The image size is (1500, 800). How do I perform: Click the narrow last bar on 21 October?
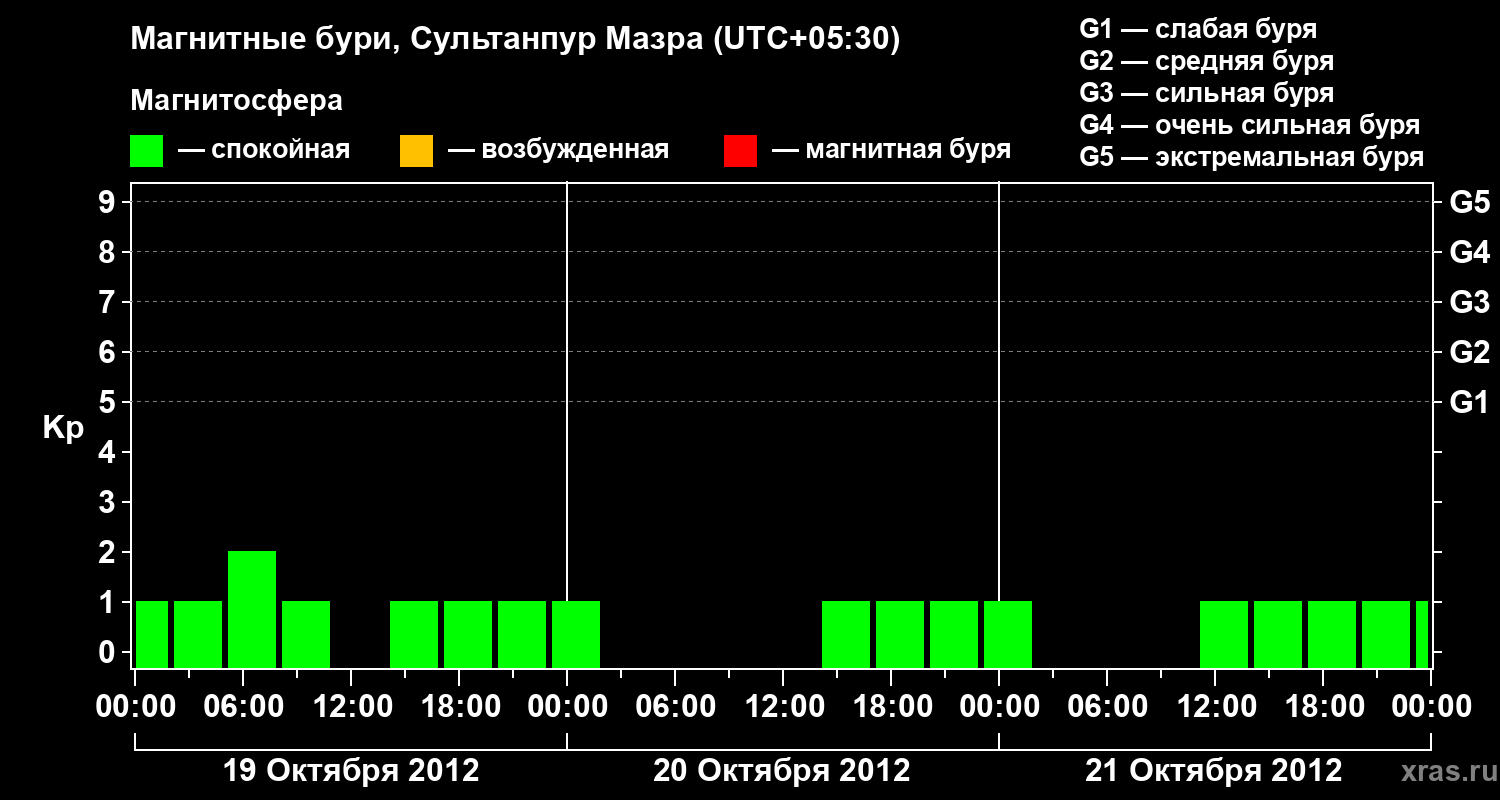(x=1422, y=634)
